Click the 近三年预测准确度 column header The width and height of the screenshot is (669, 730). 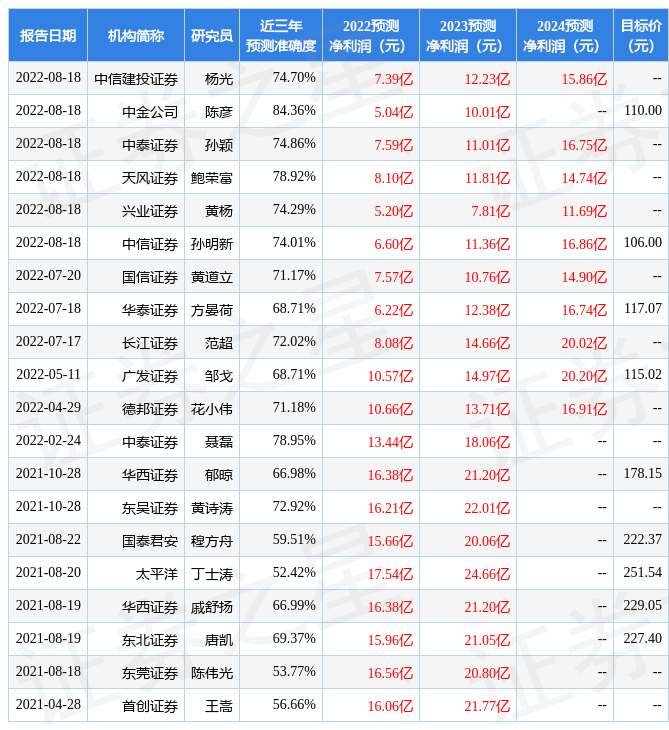(281, 35)
